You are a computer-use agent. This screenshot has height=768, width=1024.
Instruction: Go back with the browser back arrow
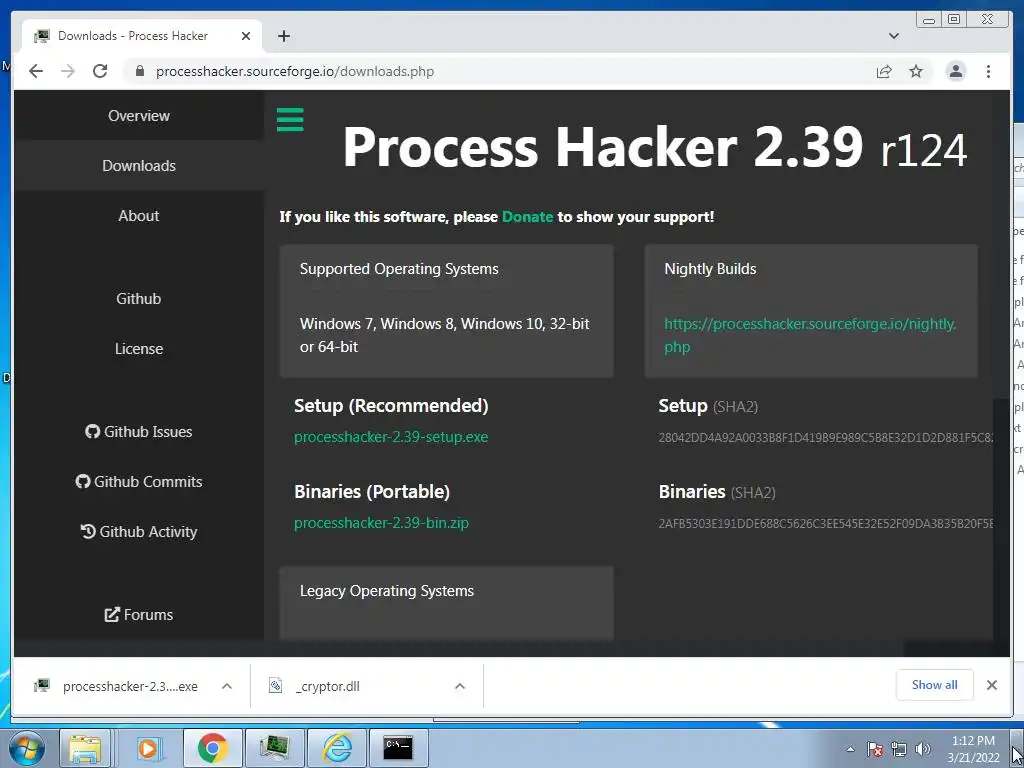(36, 71)
